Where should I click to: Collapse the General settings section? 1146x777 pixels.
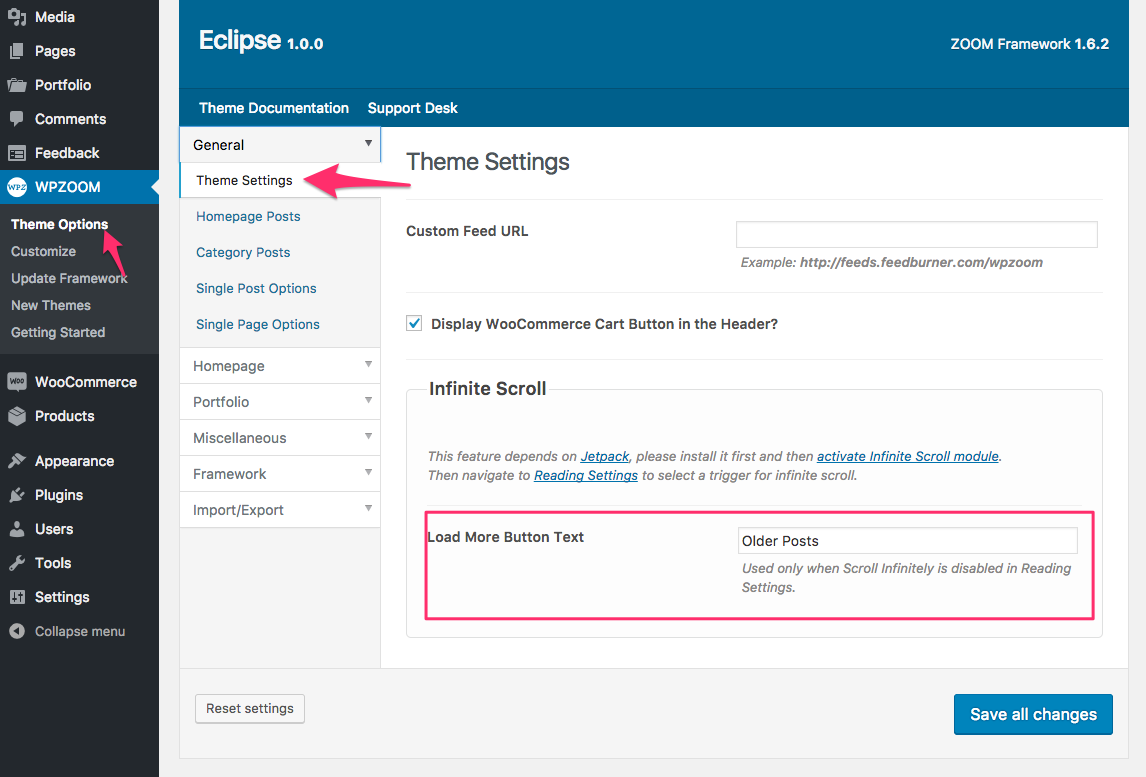280,145
